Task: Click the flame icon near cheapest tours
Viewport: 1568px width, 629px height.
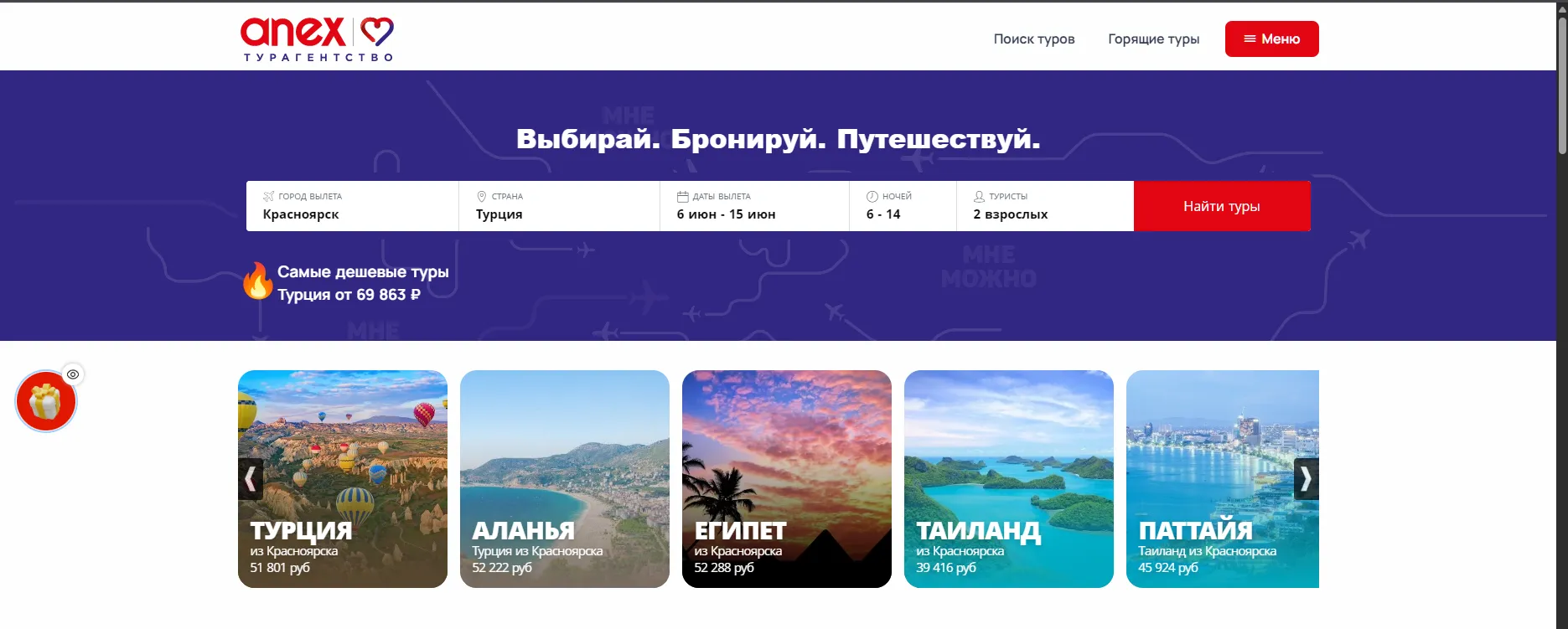Action: point(257,281)
